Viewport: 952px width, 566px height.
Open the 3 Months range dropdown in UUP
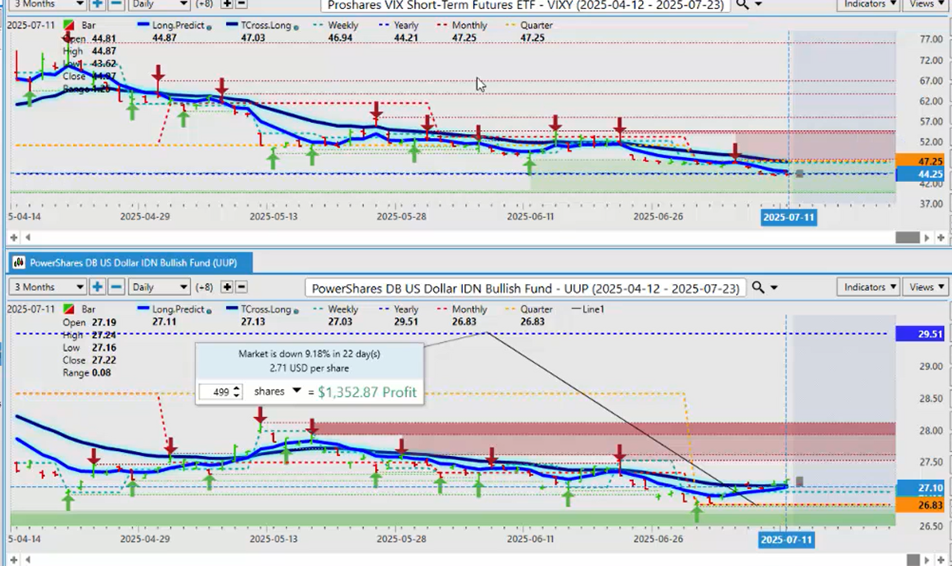pyautogui.click(x=46, y=288)
